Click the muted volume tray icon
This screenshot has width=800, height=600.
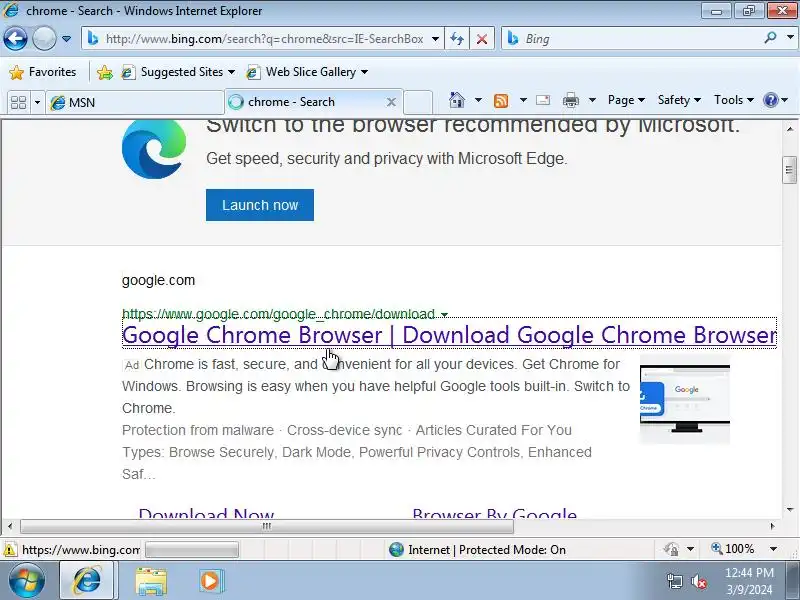(698, 581)
